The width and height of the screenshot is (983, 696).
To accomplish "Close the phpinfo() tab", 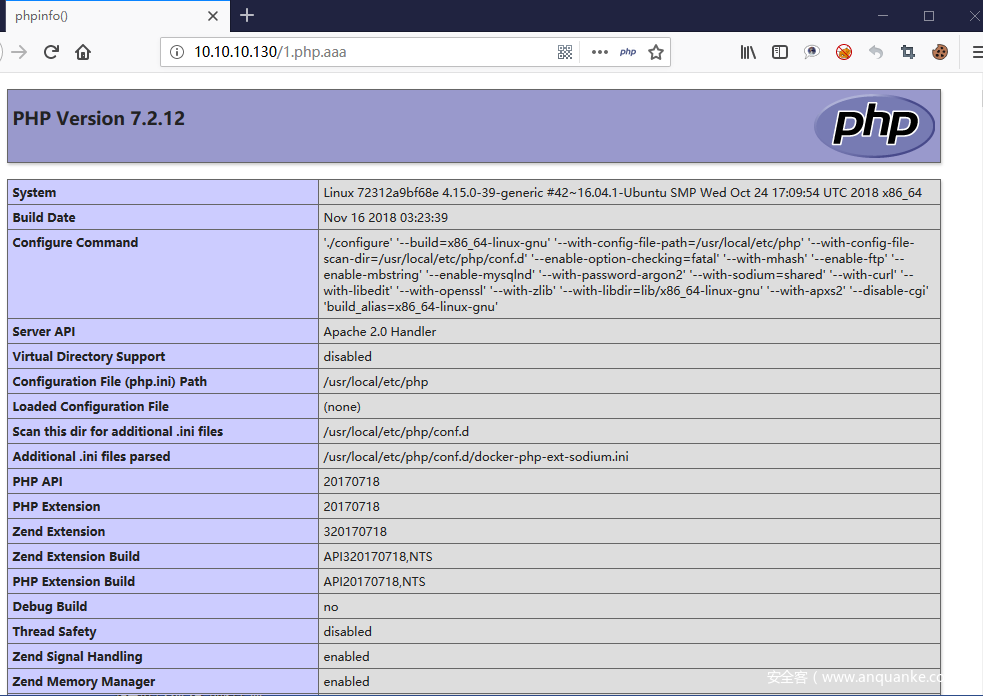I will 213,16.
